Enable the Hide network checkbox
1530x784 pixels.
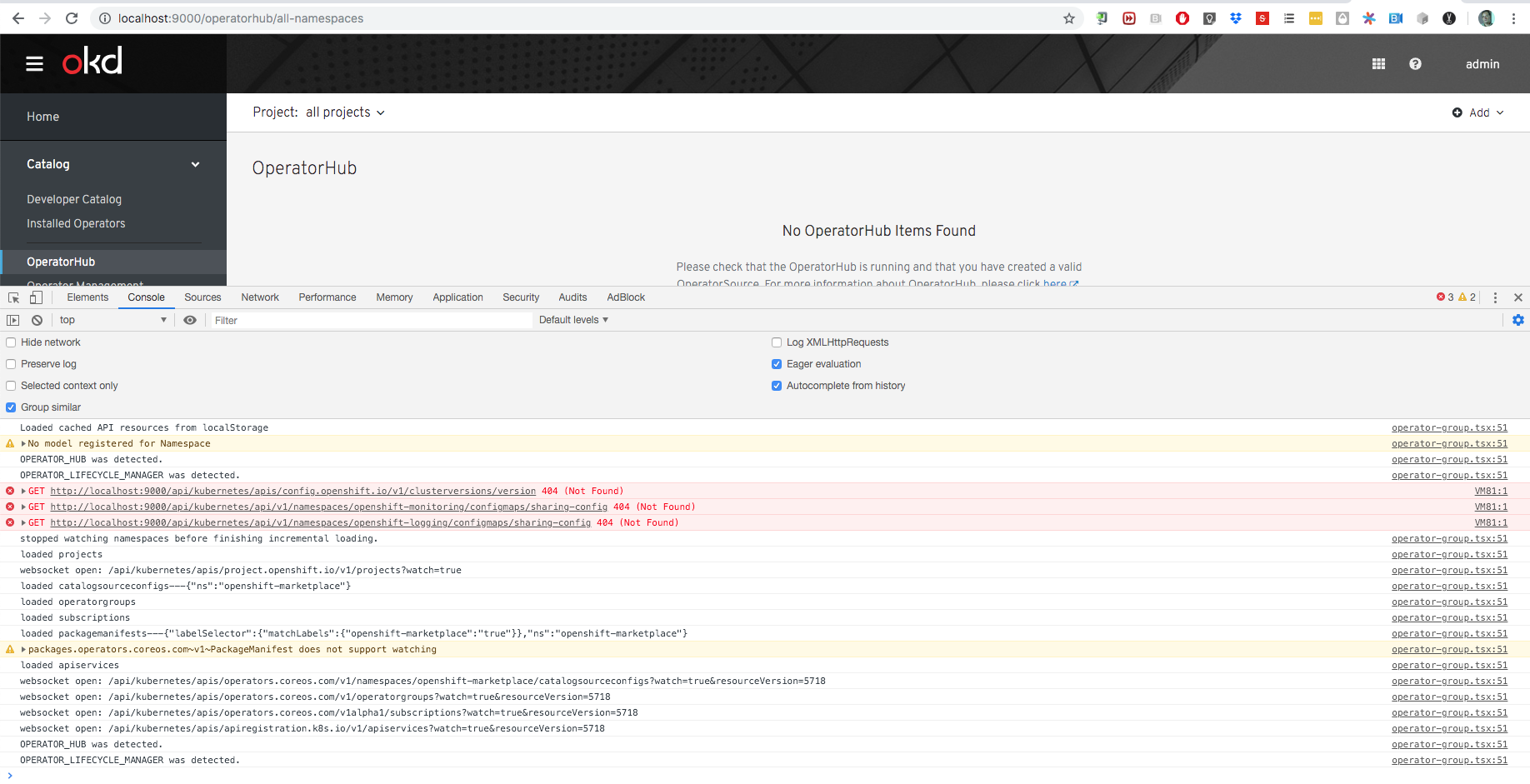point(10,342)
